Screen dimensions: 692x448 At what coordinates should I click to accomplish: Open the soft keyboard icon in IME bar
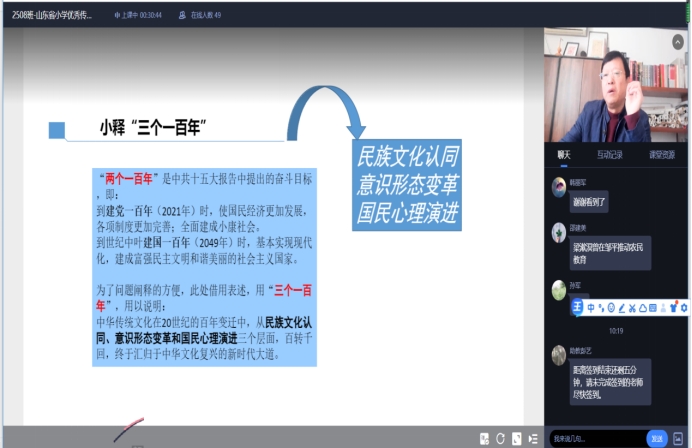653,308
